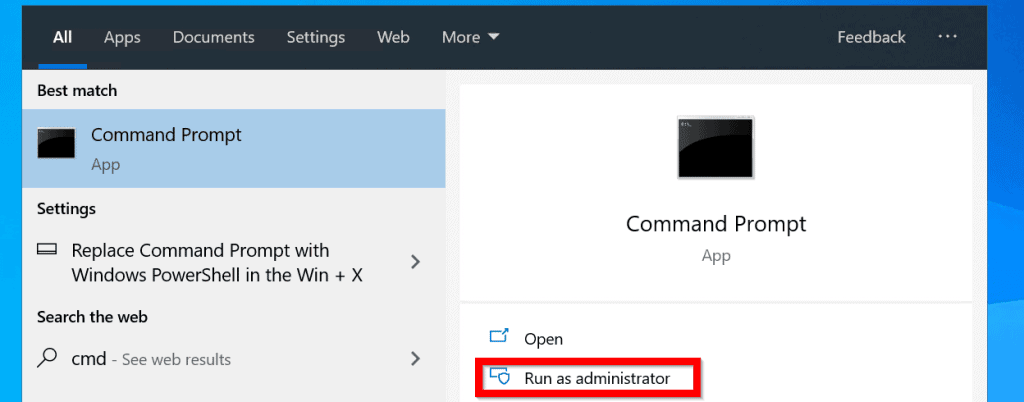Click large Command Prompt icon in preview pane

[x=716, y=147]
